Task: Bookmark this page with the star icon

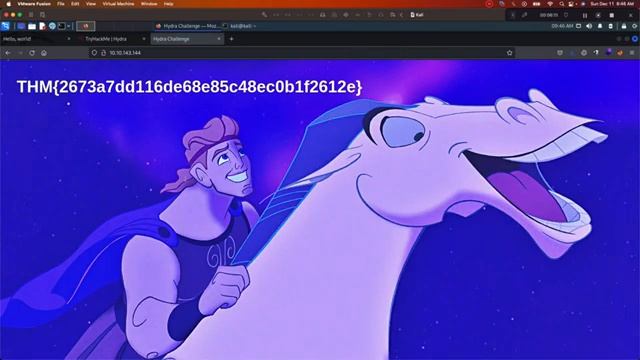Action: (x=509, y=53)
